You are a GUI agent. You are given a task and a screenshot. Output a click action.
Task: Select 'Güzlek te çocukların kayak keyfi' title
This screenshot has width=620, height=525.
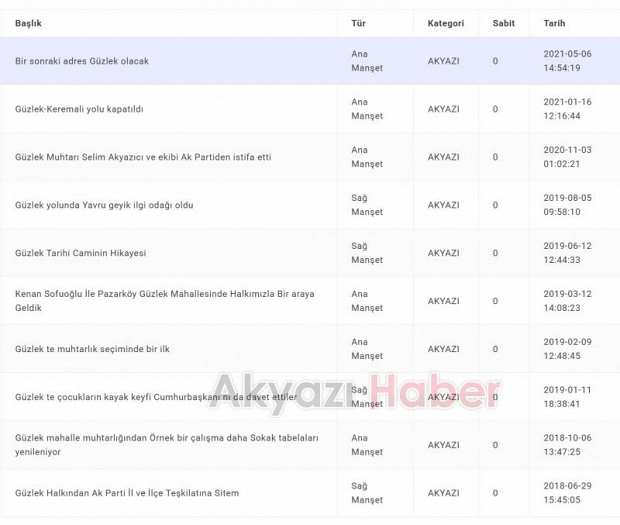point(156,397)
